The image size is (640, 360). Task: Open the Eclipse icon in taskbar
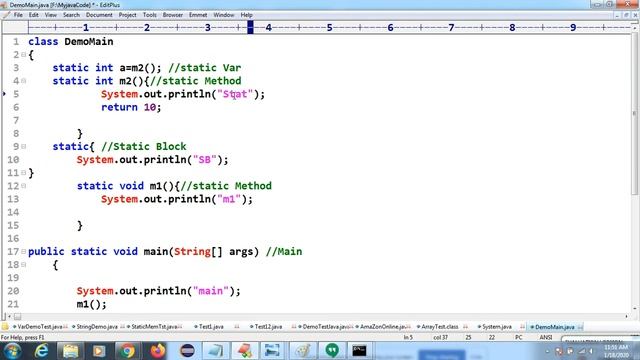coord(187,351)
